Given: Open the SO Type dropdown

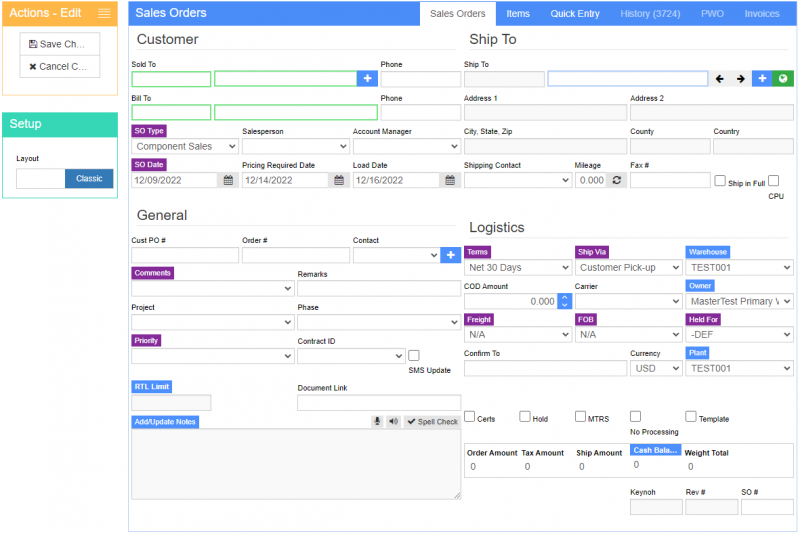Looking at the screenshot, I should (x=184, y=146).
